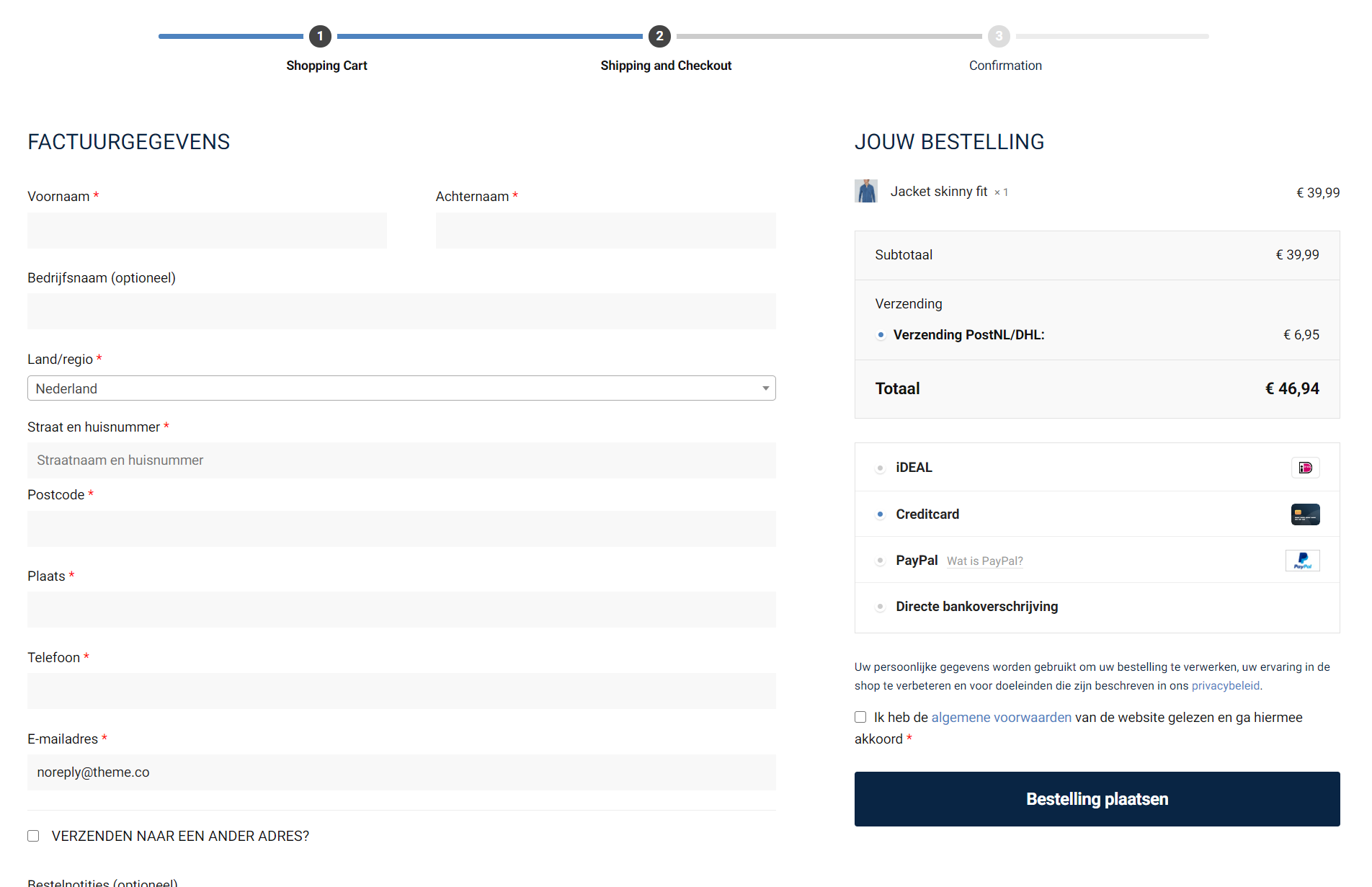Viewport: 1372px width, 887px height.
Task: Click Straatnaam en huisnummer field
Action: (401, 460)
